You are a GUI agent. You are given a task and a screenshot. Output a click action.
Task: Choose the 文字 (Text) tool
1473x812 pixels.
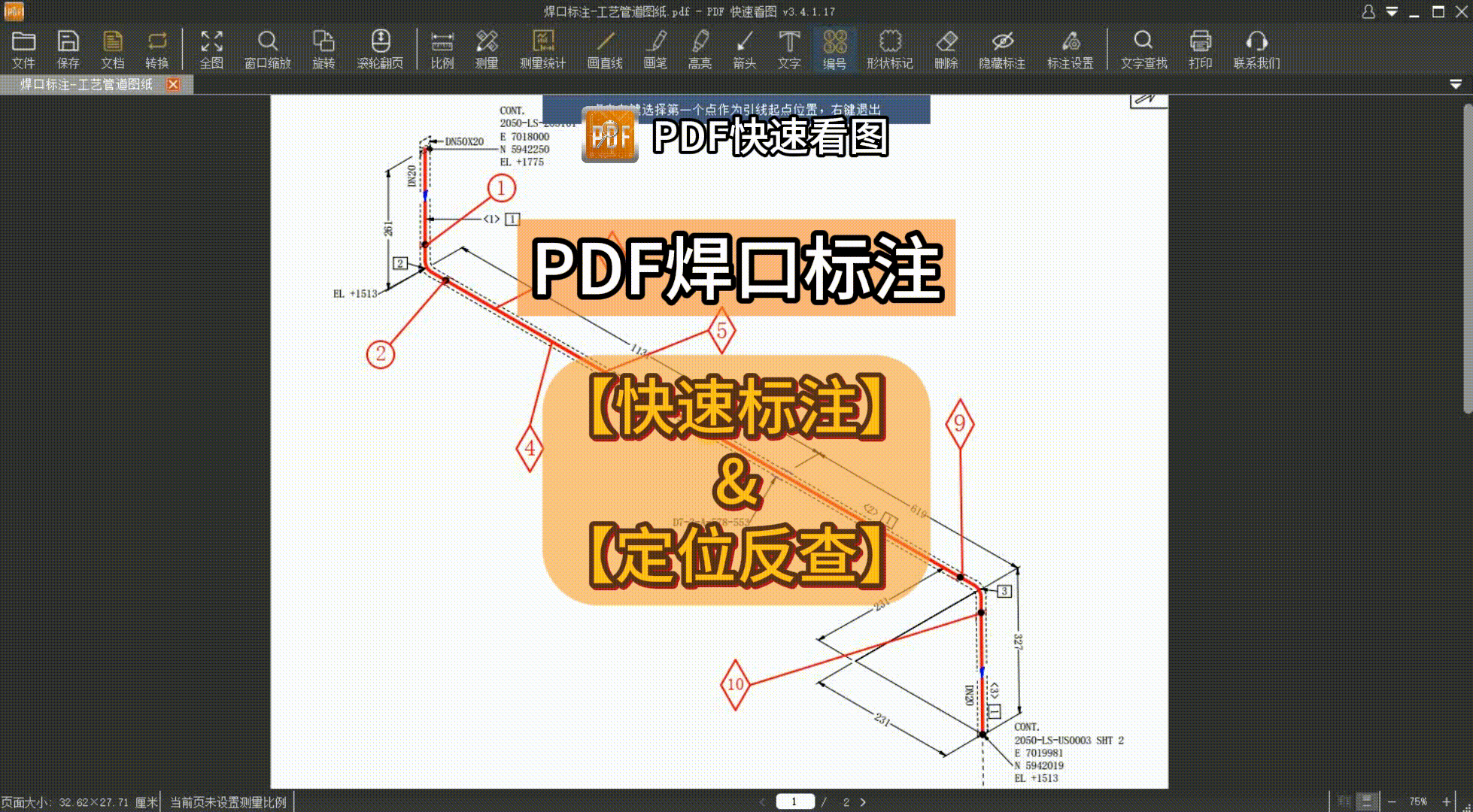click(x=789, y=50)
